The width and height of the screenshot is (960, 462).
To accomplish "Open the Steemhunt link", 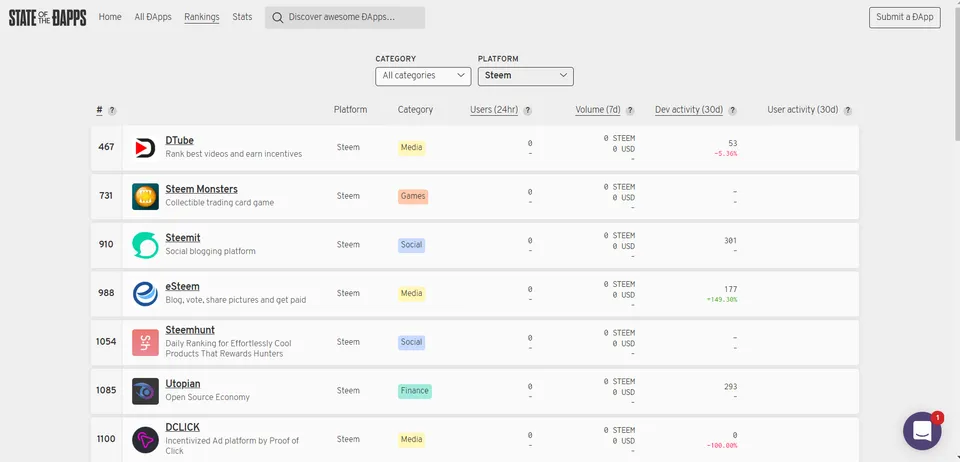I will click(x=190, y=330).
